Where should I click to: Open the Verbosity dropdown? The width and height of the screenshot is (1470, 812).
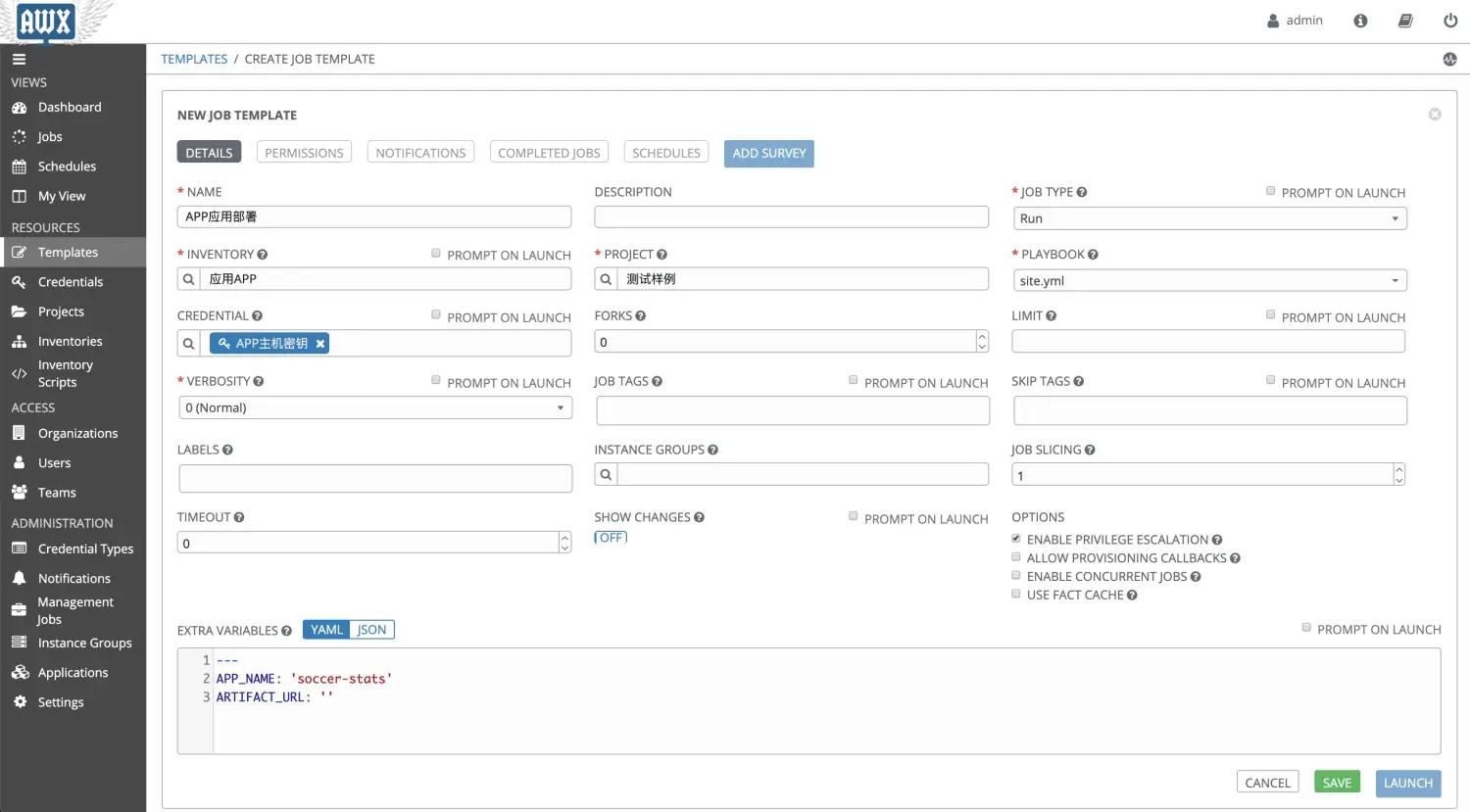click(374, 407)
